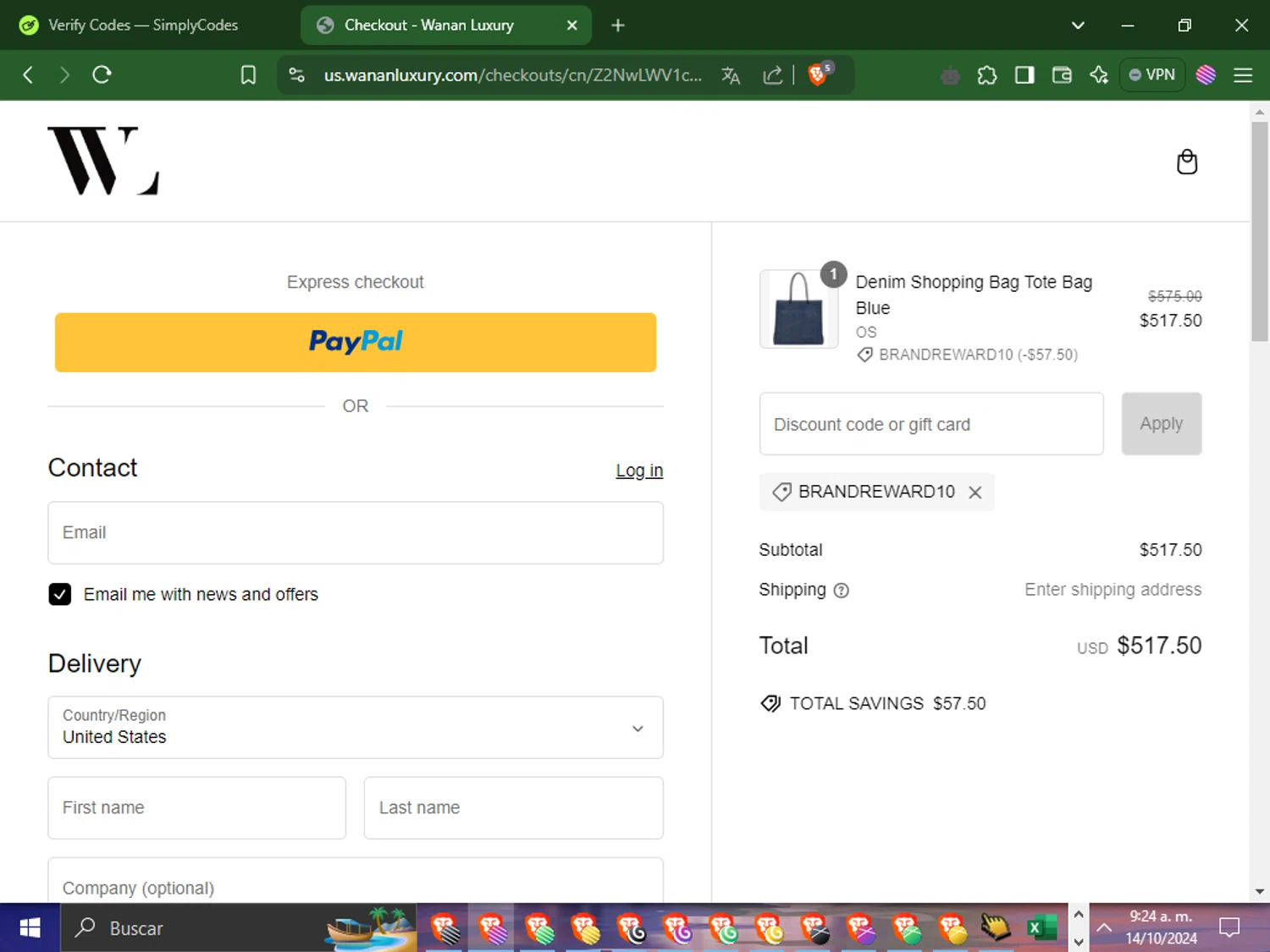
Task: Open Brave Shields lion icon
Action: (x=819, y=74)
